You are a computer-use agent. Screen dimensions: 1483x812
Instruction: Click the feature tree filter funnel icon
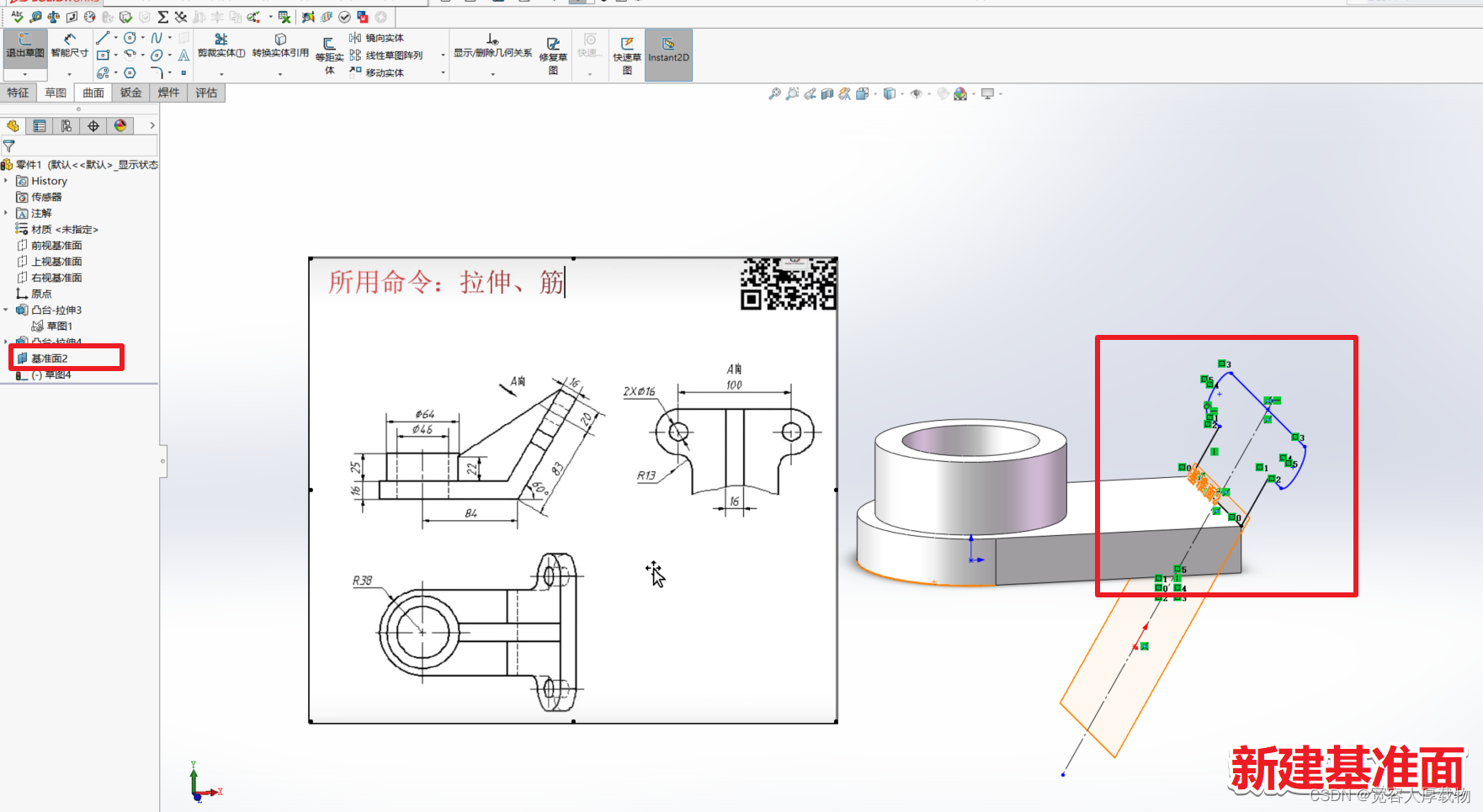[x=9, y=146]
